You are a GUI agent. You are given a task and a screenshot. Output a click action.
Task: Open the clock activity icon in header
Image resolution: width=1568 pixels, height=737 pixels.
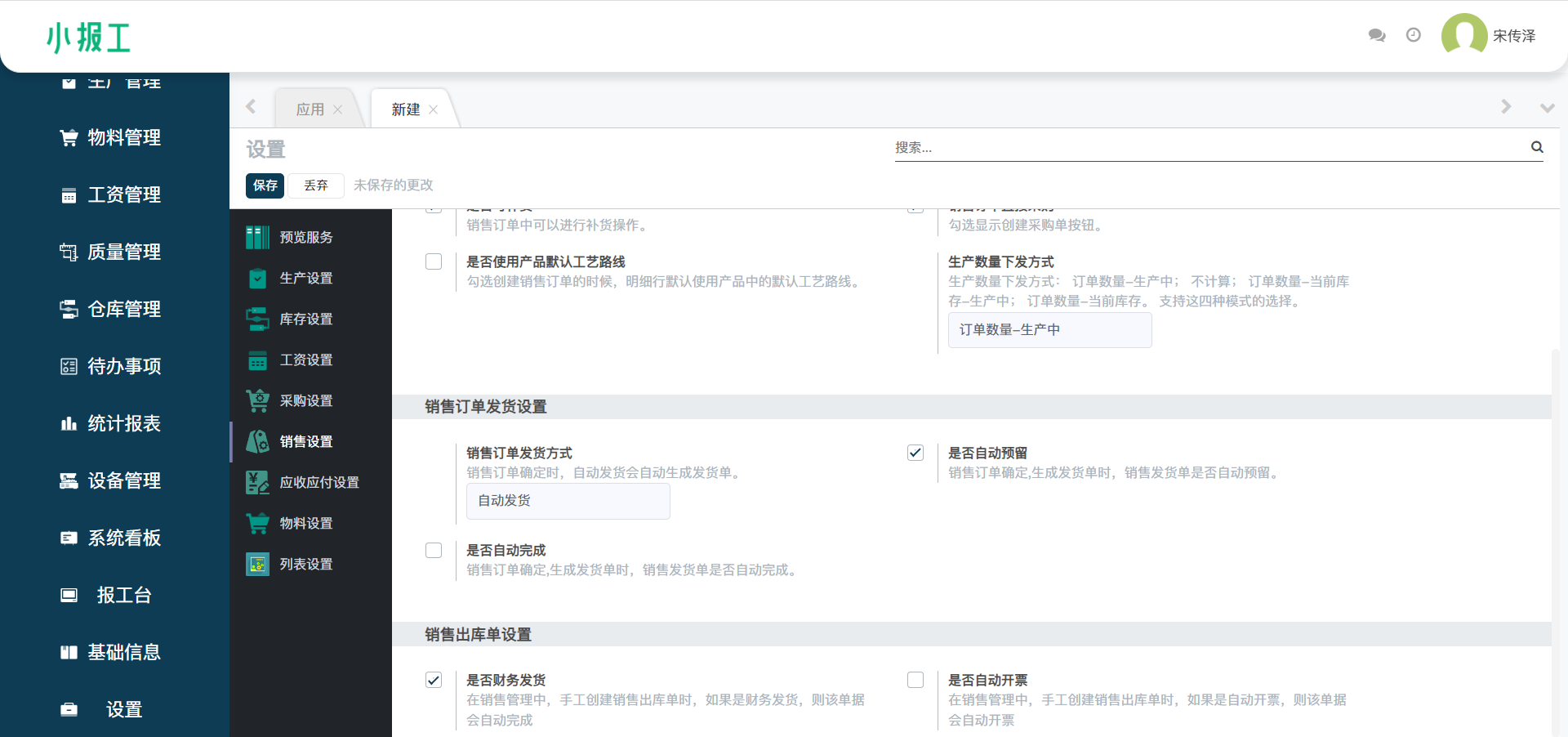[1414, 35]
